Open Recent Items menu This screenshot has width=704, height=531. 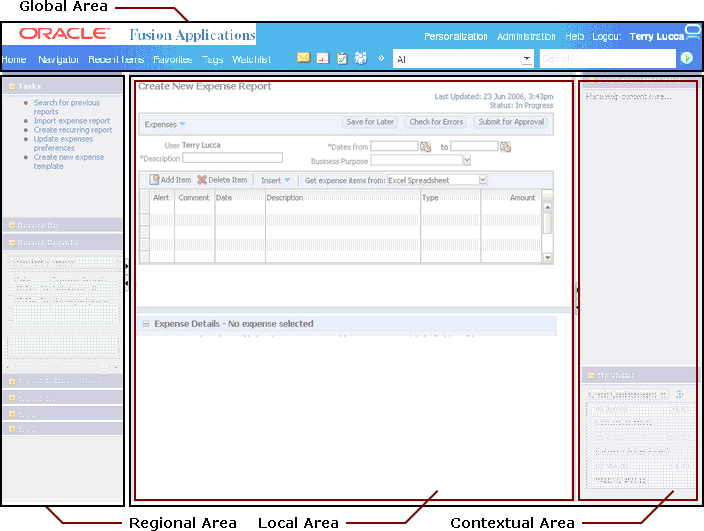(116, 59)
